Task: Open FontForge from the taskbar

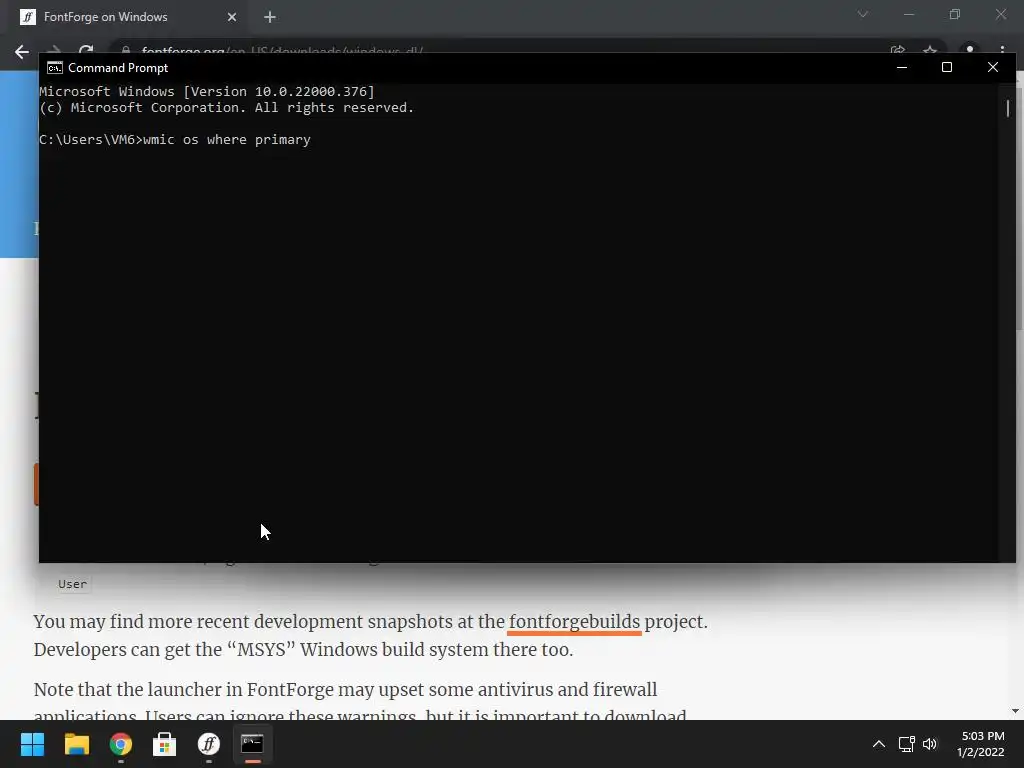Action: tap(209, 744)
